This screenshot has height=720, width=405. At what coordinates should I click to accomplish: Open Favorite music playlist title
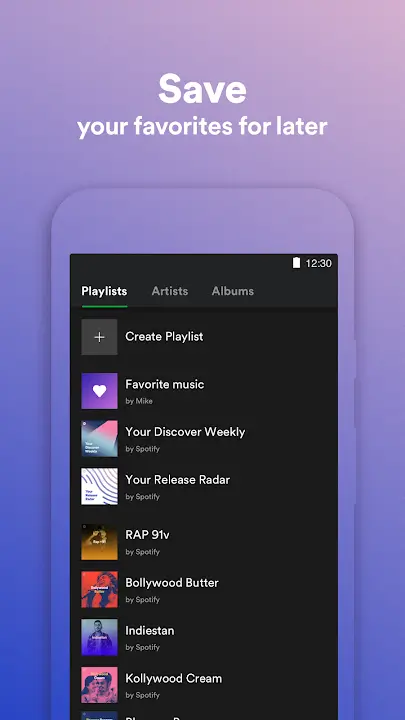tap(165, 384)
